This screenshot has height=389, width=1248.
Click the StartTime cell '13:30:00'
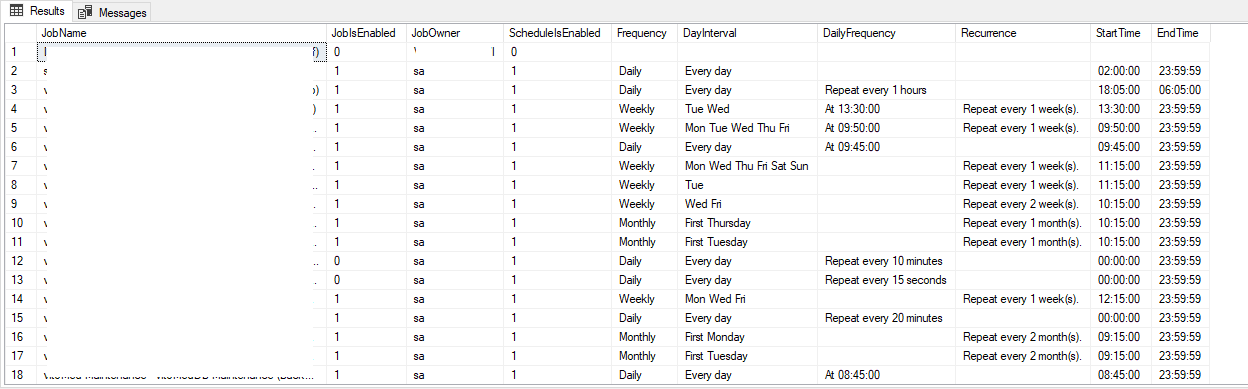(1121, 109)
